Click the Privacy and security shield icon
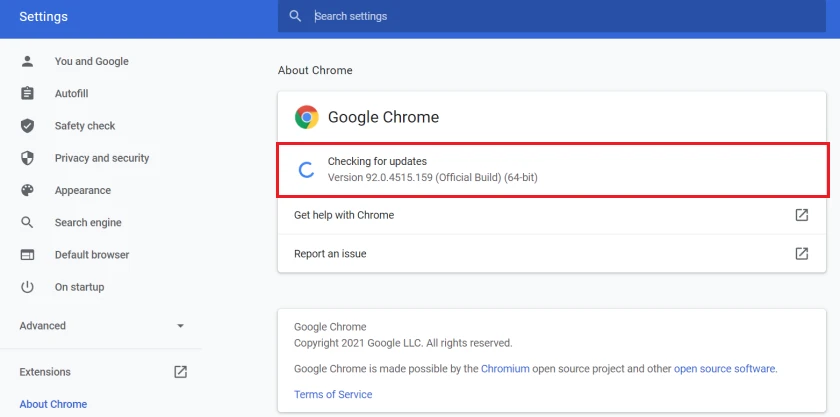Screen dimensions: 840x417 (28, 158)
